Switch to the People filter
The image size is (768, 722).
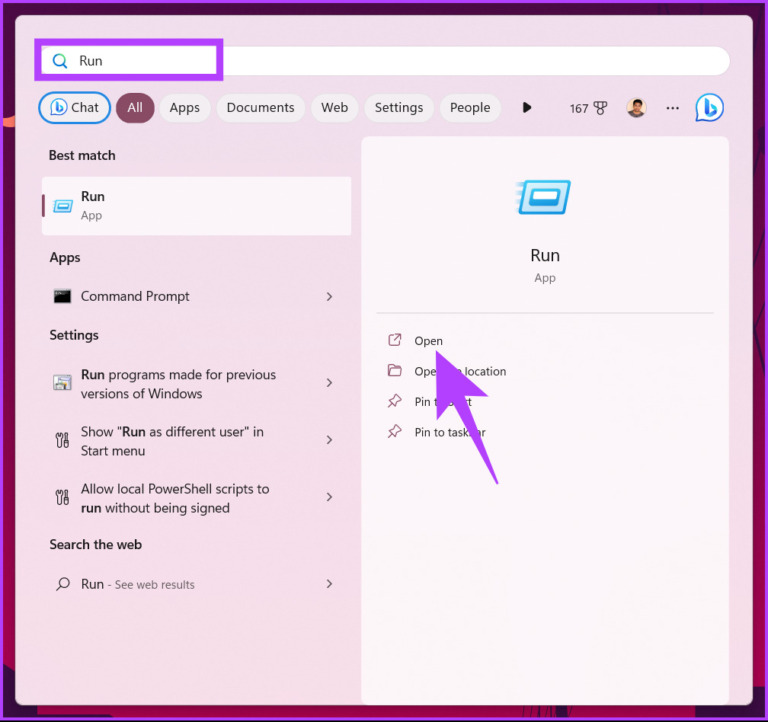[x=470, y=107]
